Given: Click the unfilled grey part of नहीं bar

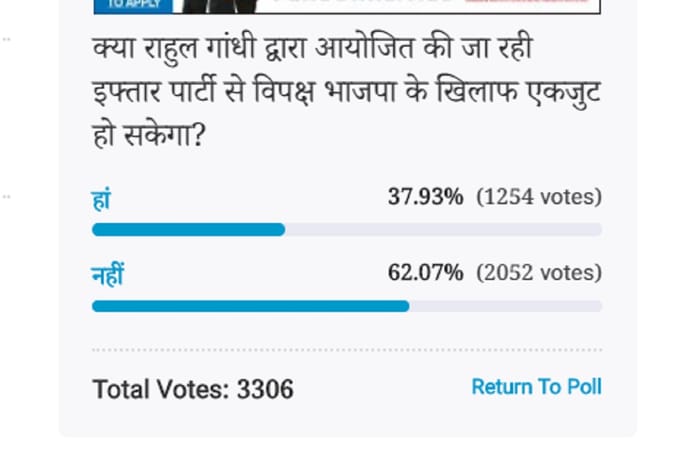Looking at the screenshot, I should 505,306.
